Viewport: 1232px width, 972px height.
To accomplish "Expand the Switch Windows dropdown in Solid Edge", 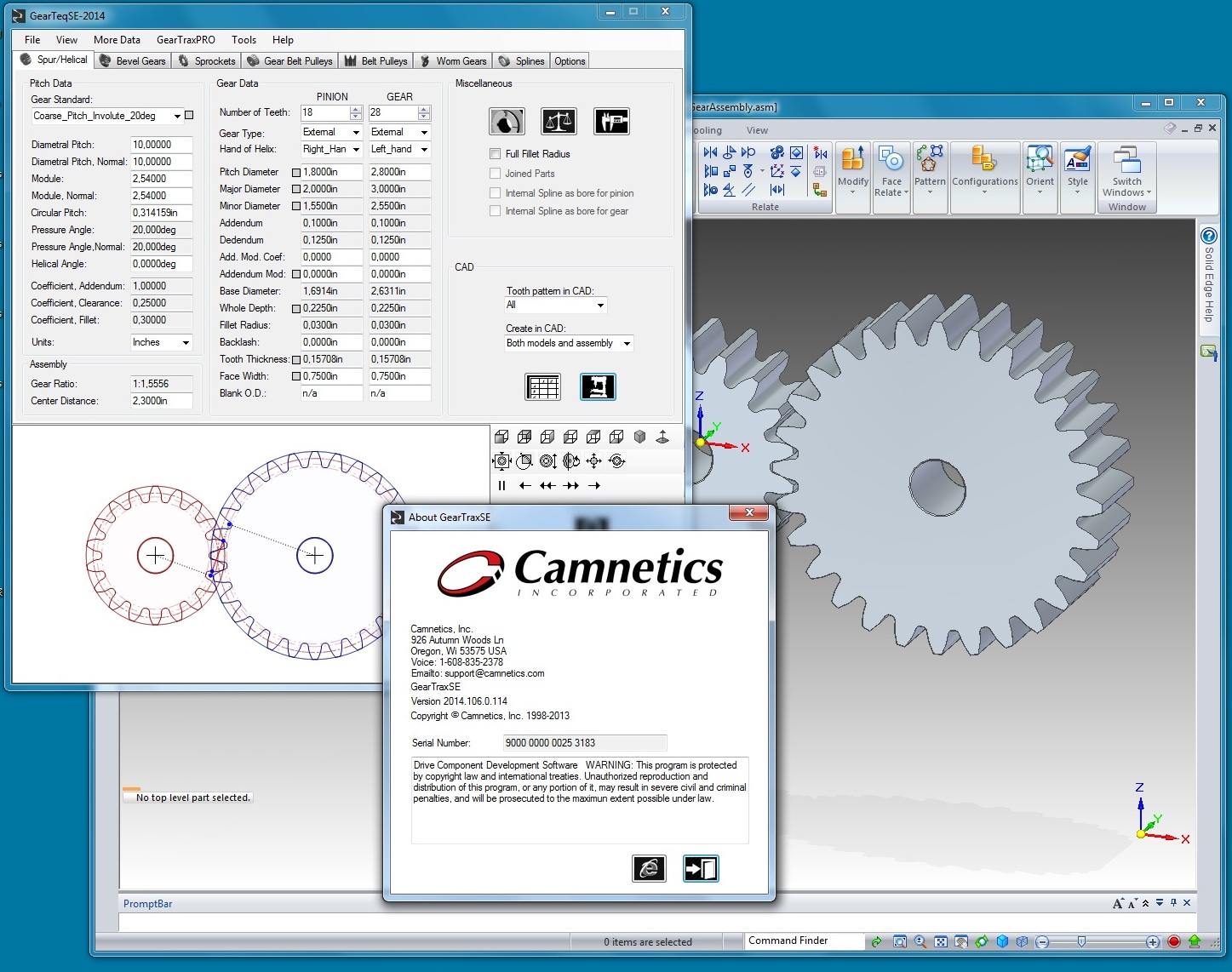I will click(1126, 187).
